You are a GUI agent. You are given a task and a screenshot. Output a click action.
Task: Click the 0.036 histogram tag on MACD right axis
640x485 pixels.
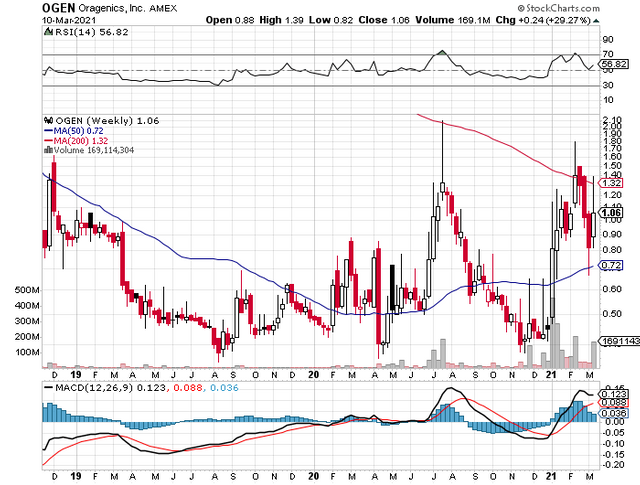tap(615, 413)
